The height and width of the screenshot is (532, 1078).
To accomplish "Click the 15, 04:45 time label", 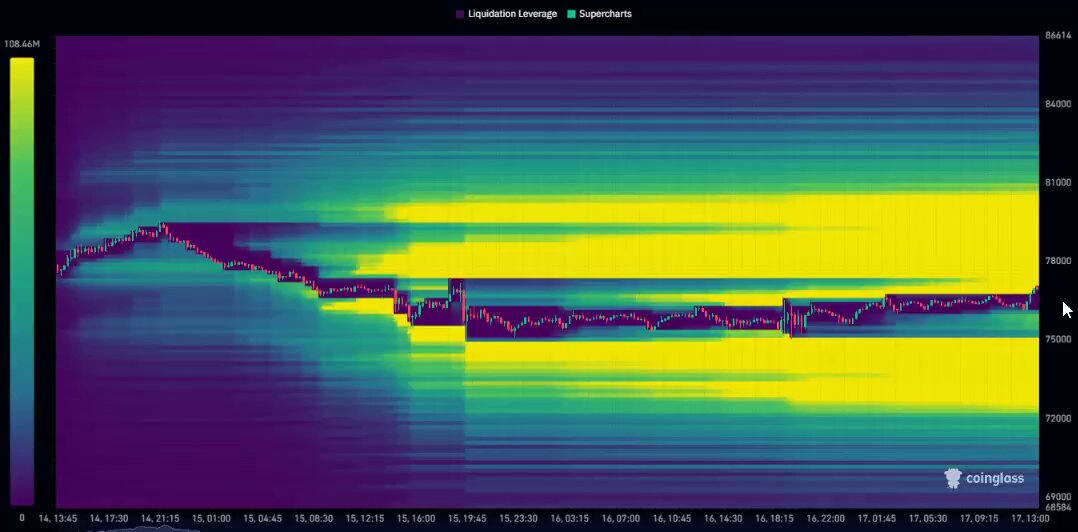I will click(x=263, y=518).
